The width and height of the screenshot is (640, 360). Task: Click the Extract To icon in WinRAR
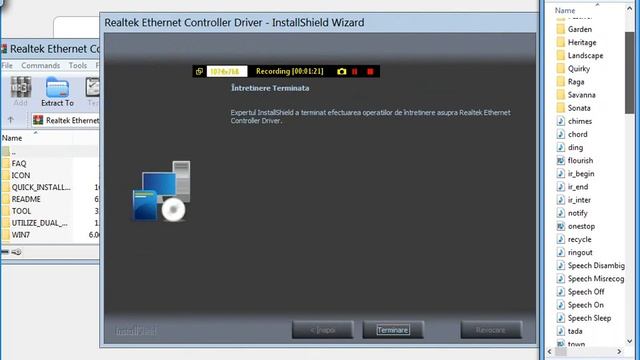click(x=57, y=92)
